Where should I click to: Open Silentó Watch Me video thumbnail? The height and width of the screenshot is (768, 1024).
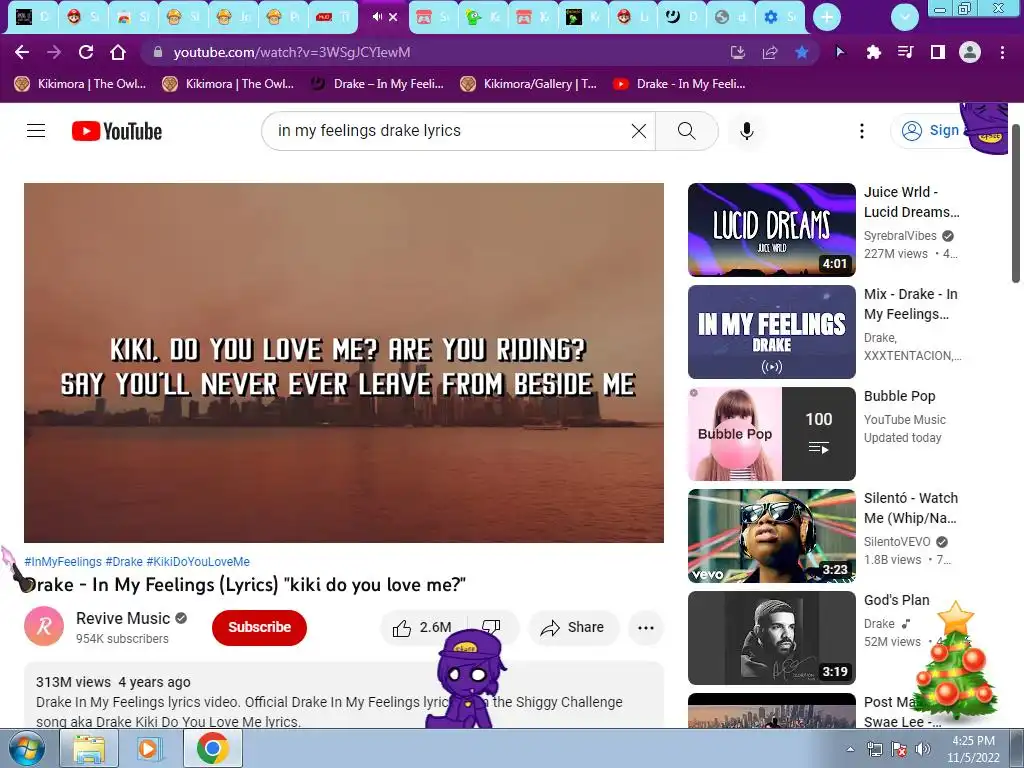click(772, 536)
